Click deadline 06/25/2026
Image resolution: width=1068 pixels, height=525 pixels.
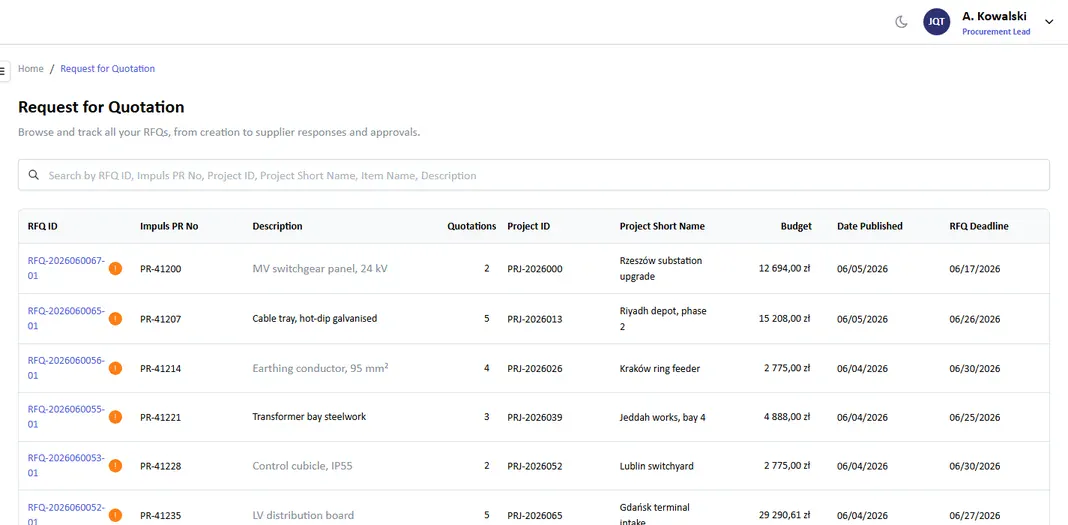tap(975, 417)
